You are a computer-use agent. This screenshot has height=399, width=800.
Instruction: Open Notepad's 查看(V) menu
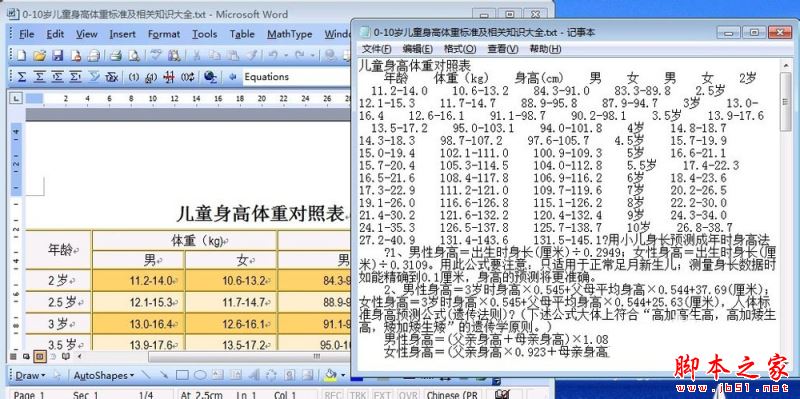pos(503,49)
